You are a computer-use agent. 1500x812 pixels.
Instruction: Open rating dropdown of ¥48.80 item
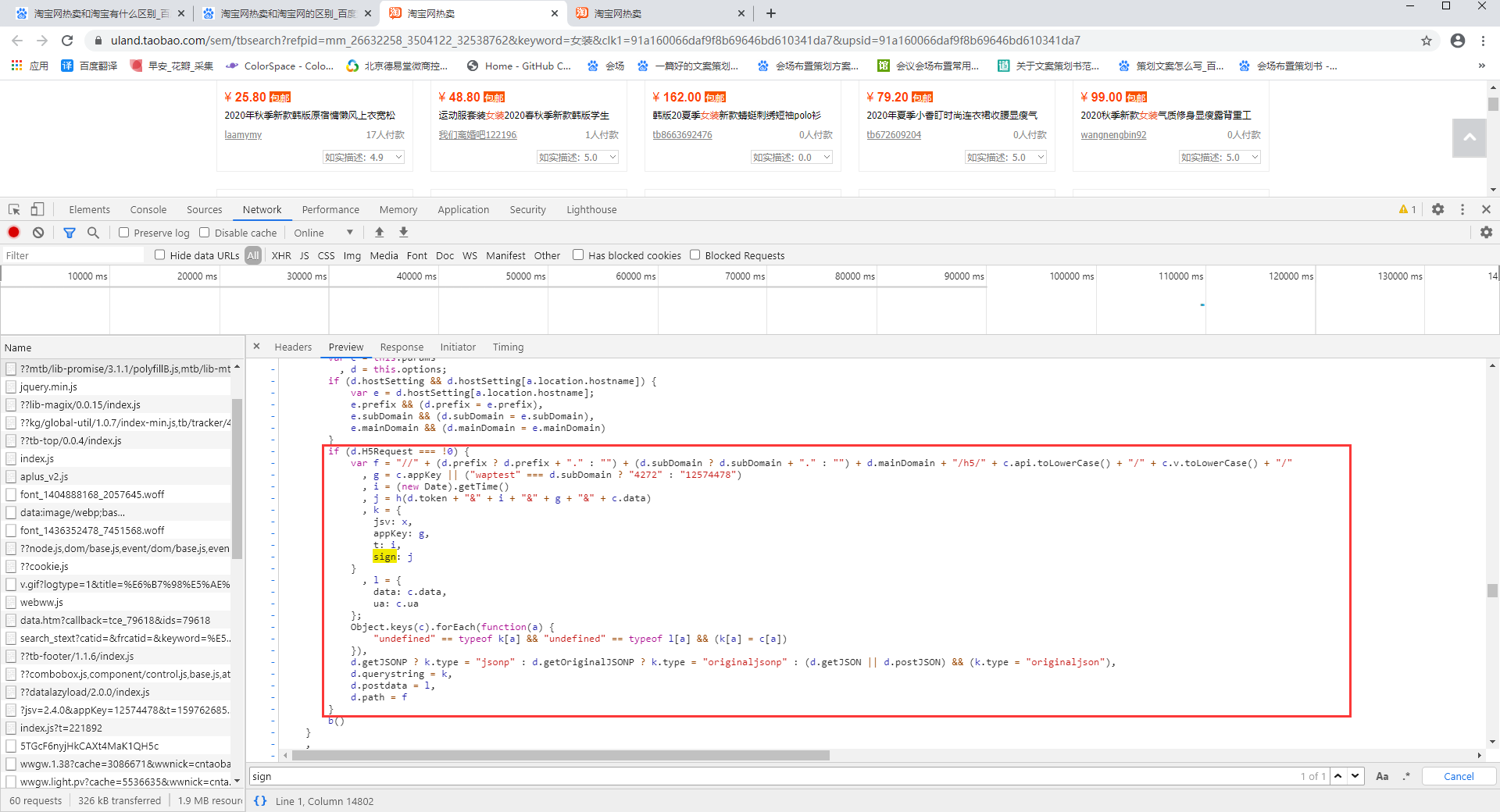(577, 158)
